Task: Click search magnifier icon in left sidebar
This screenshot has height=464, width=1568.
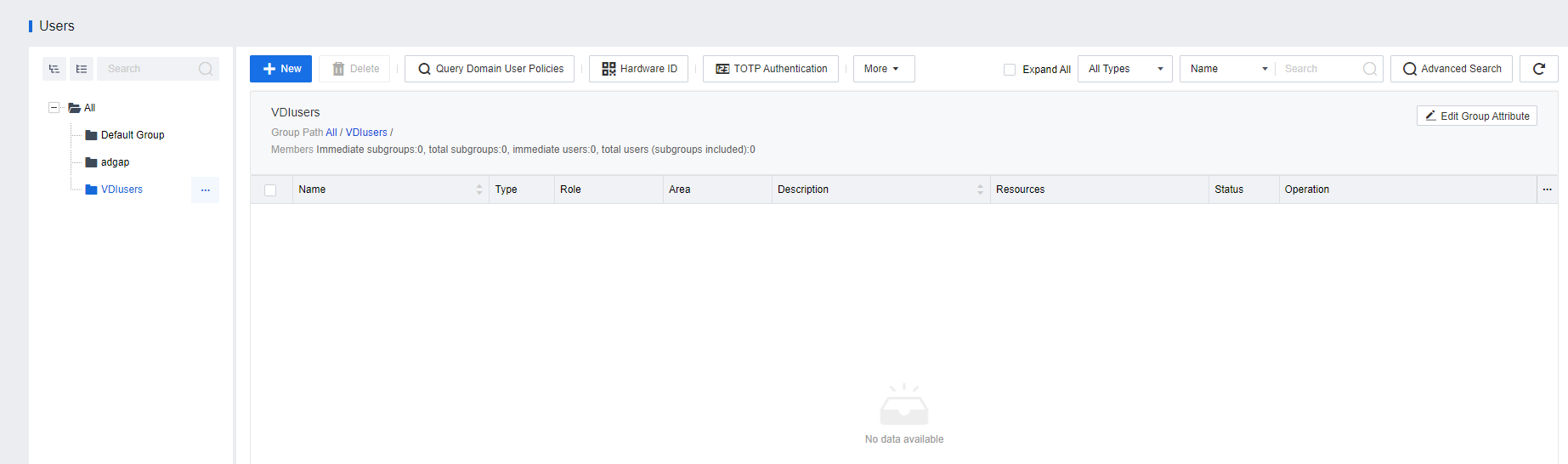Action: tap(206, 69)
